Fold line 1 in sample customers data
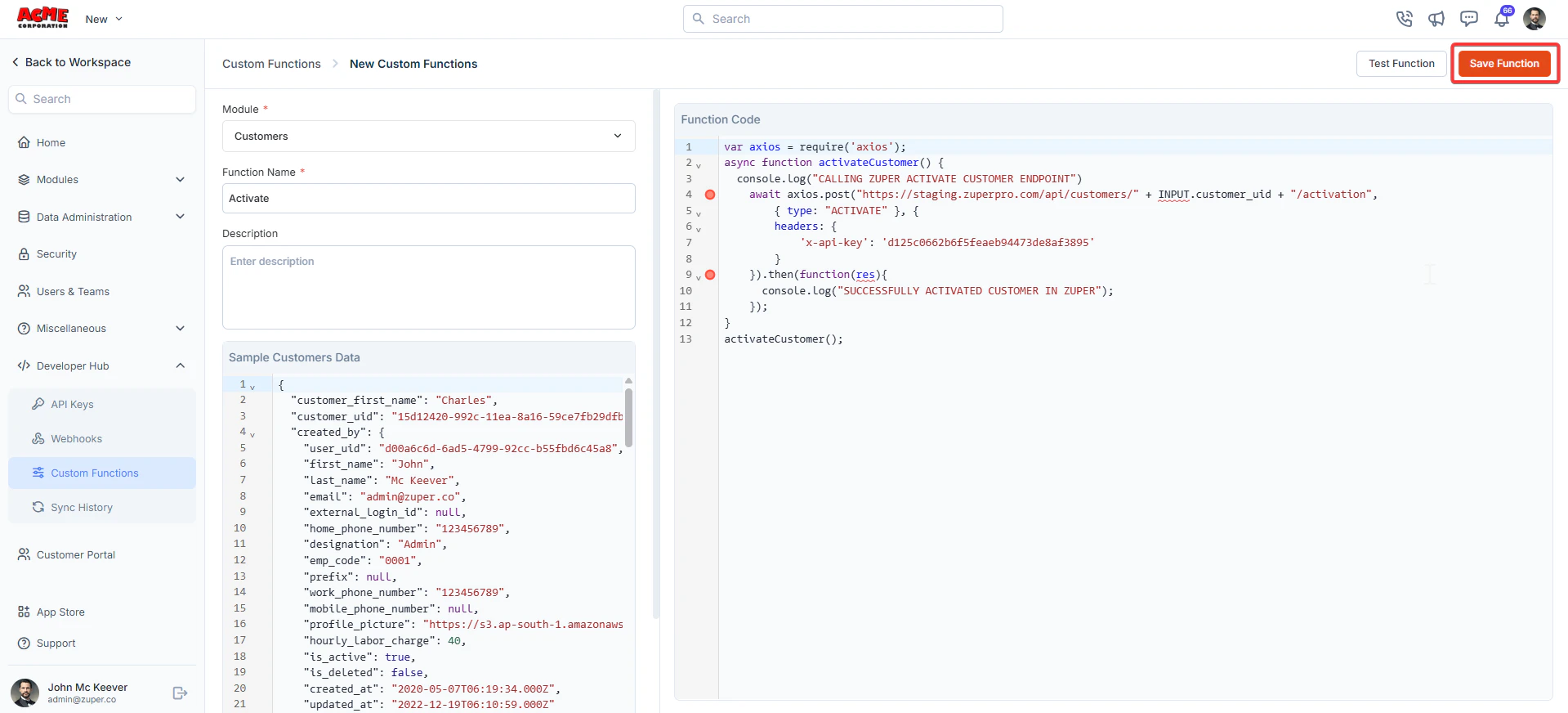 (x=252, y=386)
